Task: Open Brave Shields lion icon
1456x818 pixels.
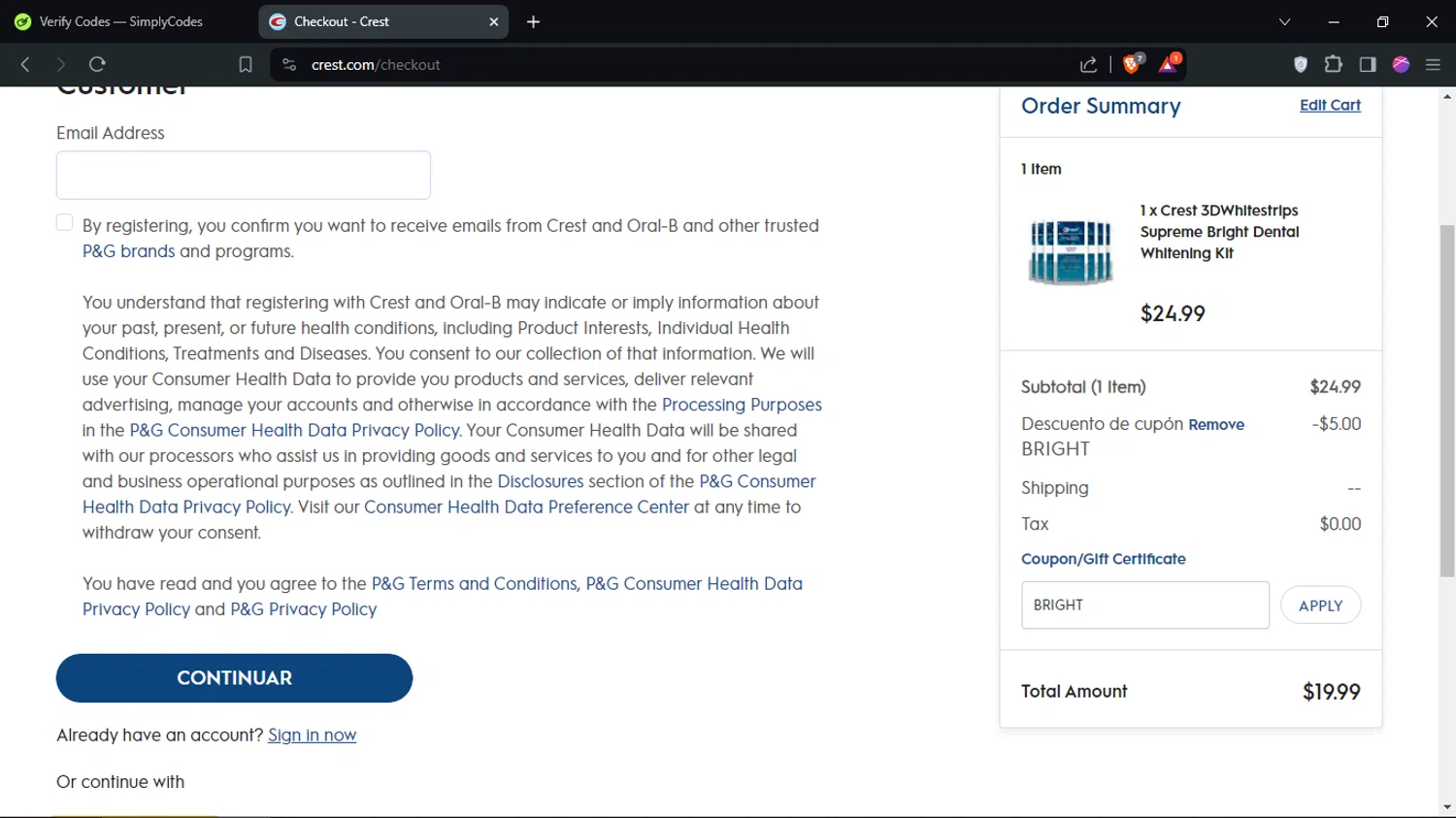Action: point(1132,63)
